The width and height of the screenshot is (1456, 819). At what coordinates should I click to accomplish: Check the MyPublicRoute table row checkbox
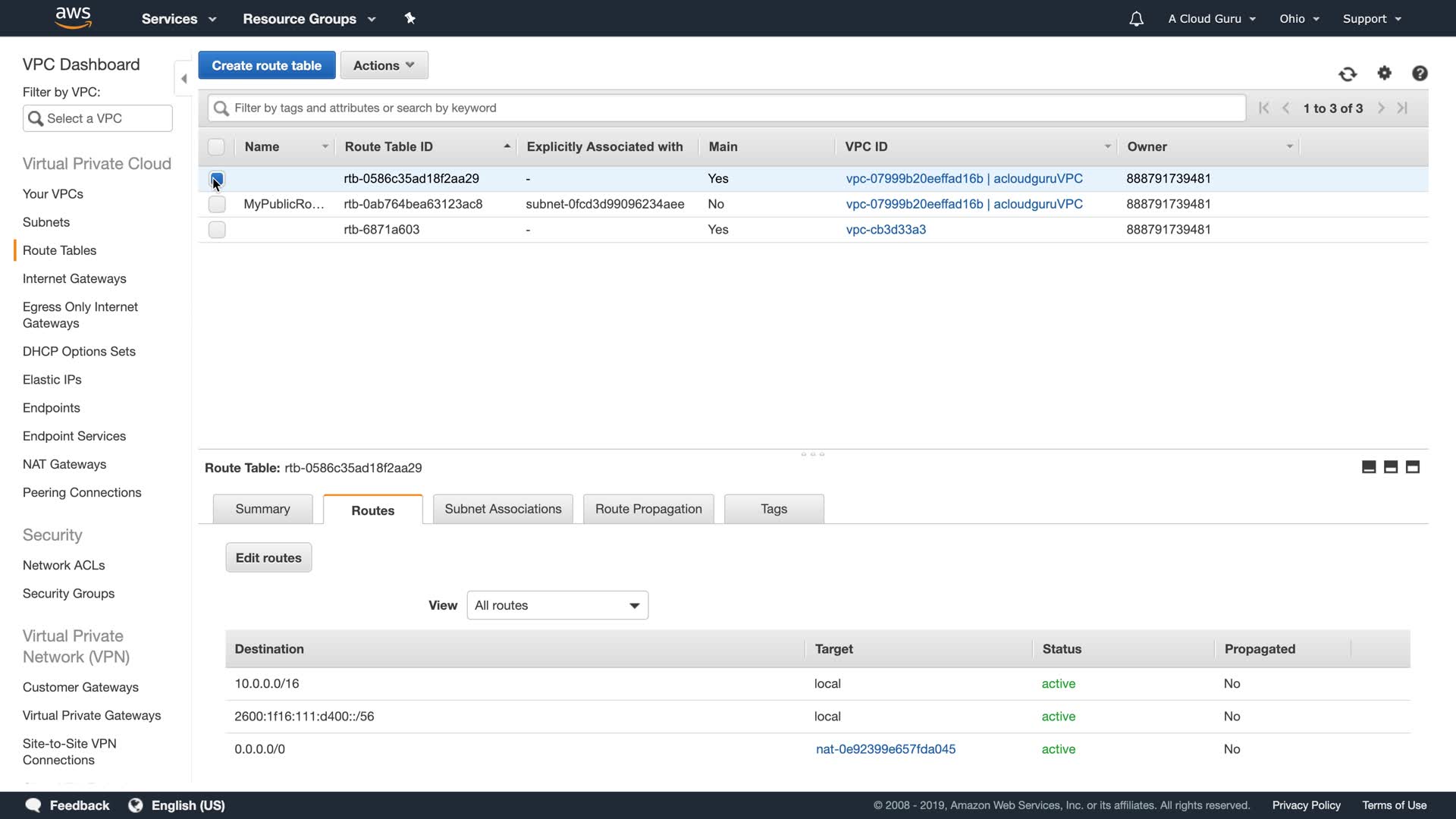(217, 204)
